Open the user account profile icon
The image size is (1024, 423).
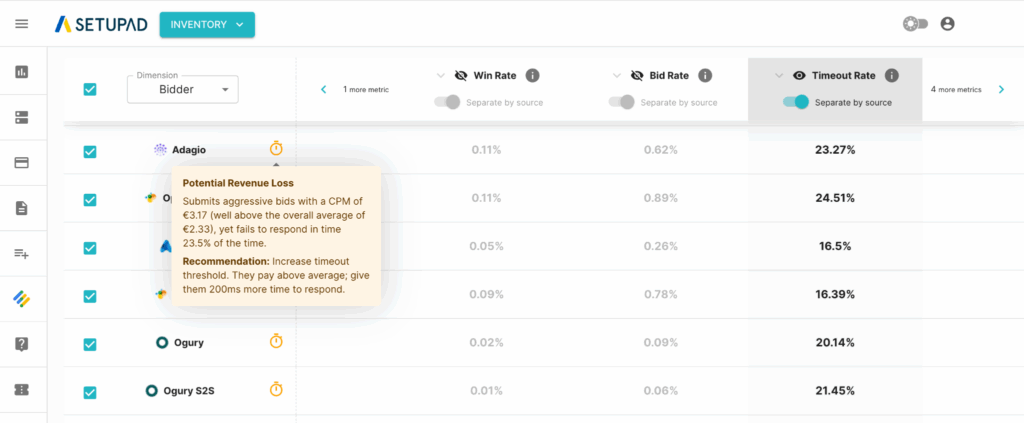[x=947, y=24]
